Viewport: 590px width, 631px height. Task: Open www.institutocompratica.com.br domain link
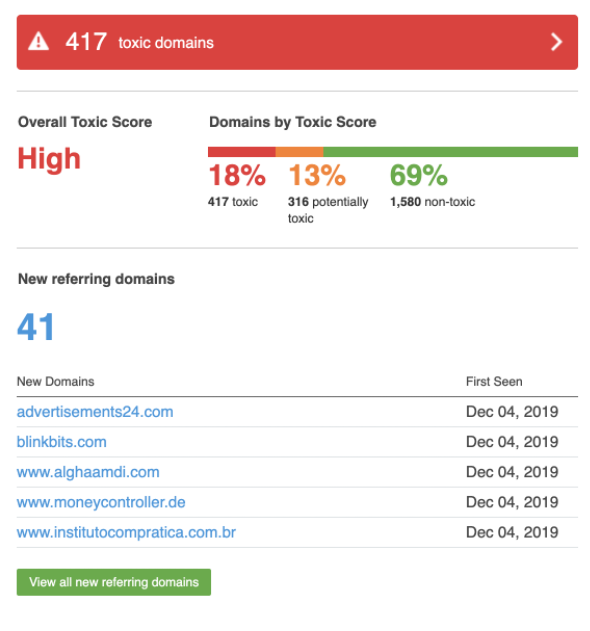click(126, 532)
